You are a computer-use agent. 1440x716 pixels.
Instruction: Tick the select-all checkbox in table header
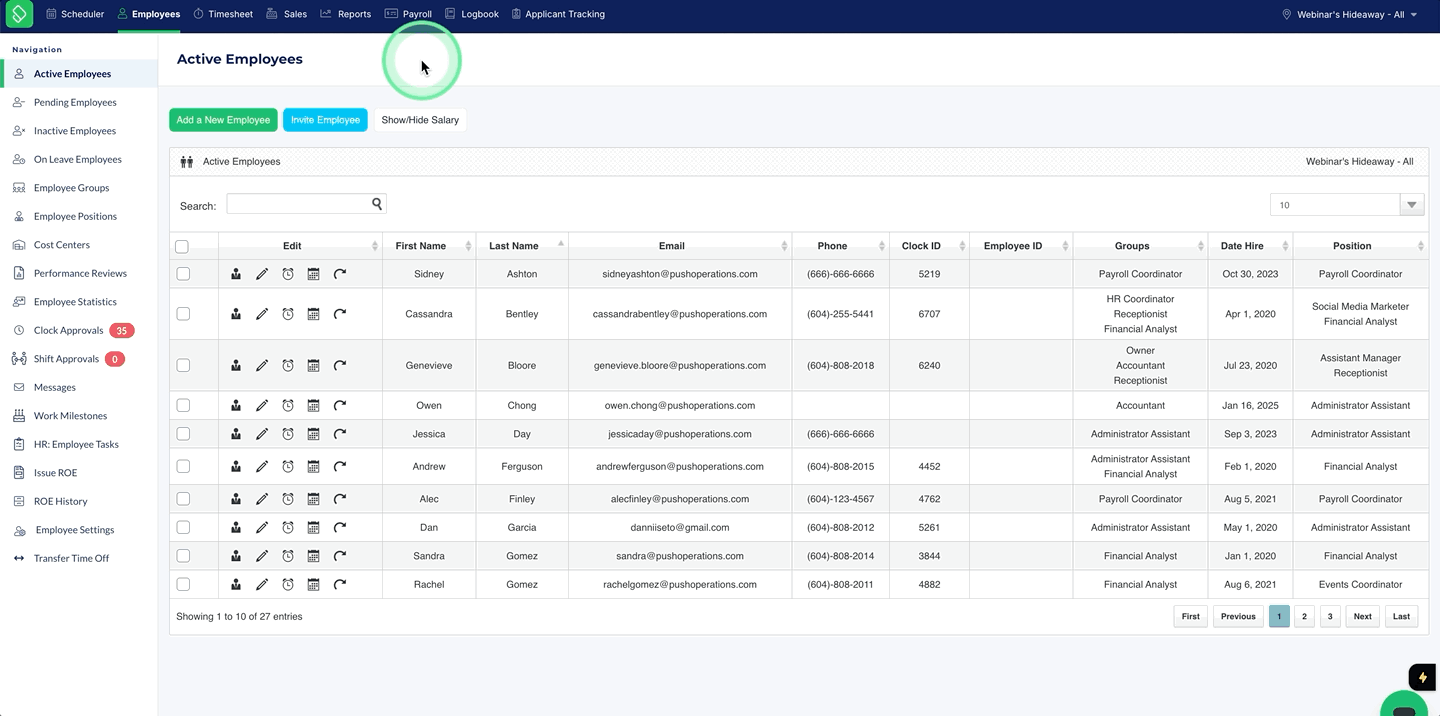[182, 247]
